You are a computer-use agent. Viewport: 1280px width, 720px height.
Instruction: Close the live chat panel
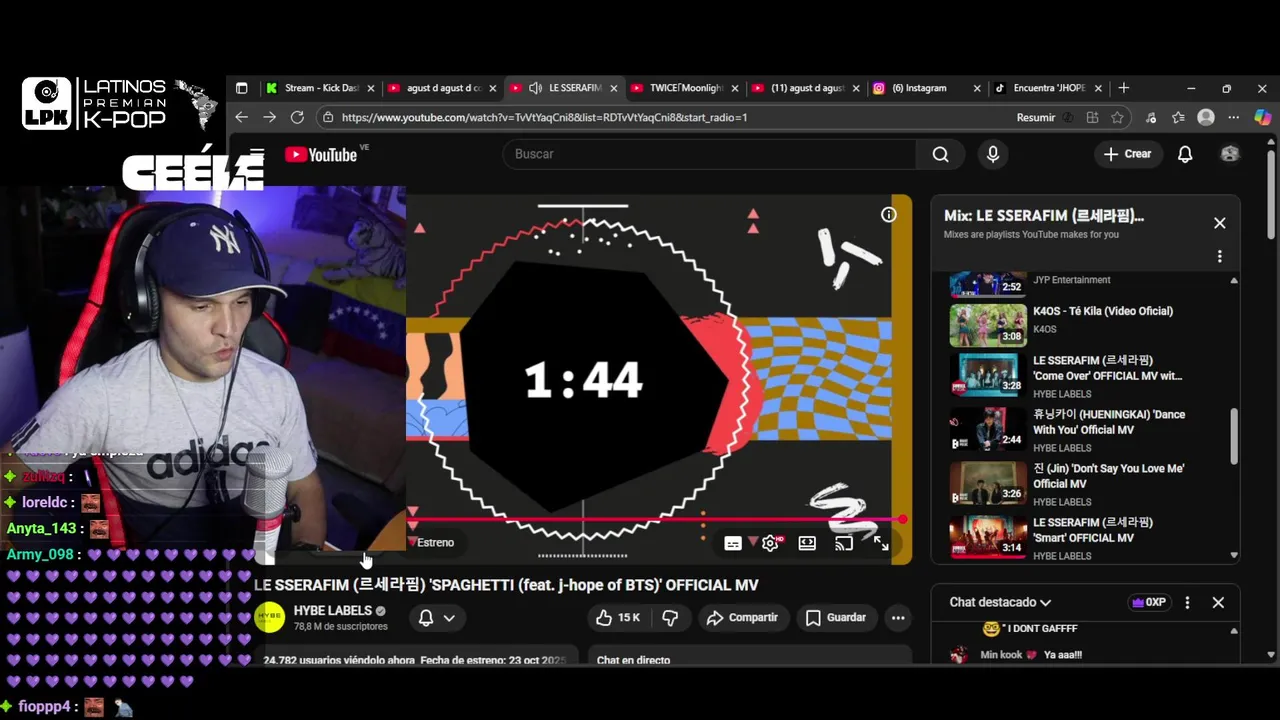pyautogui.click(x=1218, y=603)
